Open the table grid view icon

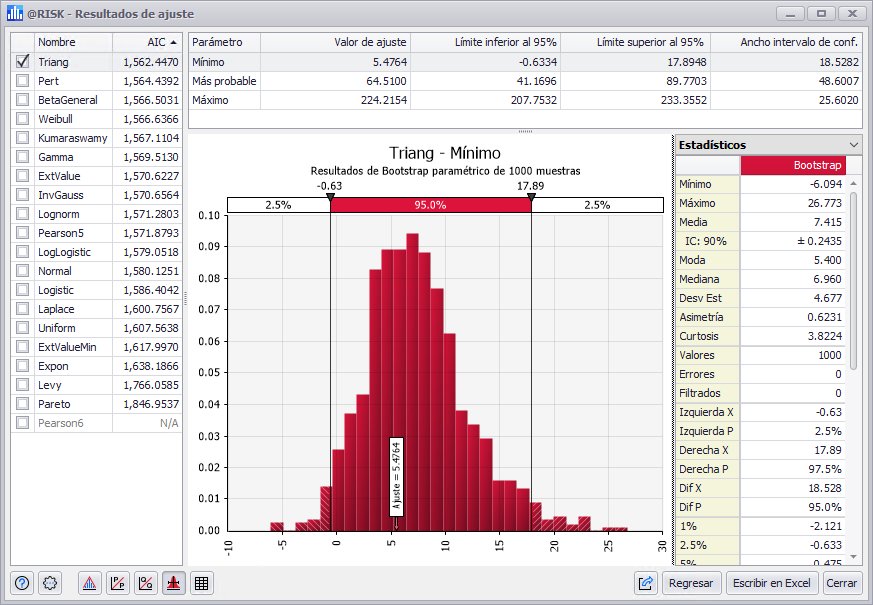pos(201,583)
